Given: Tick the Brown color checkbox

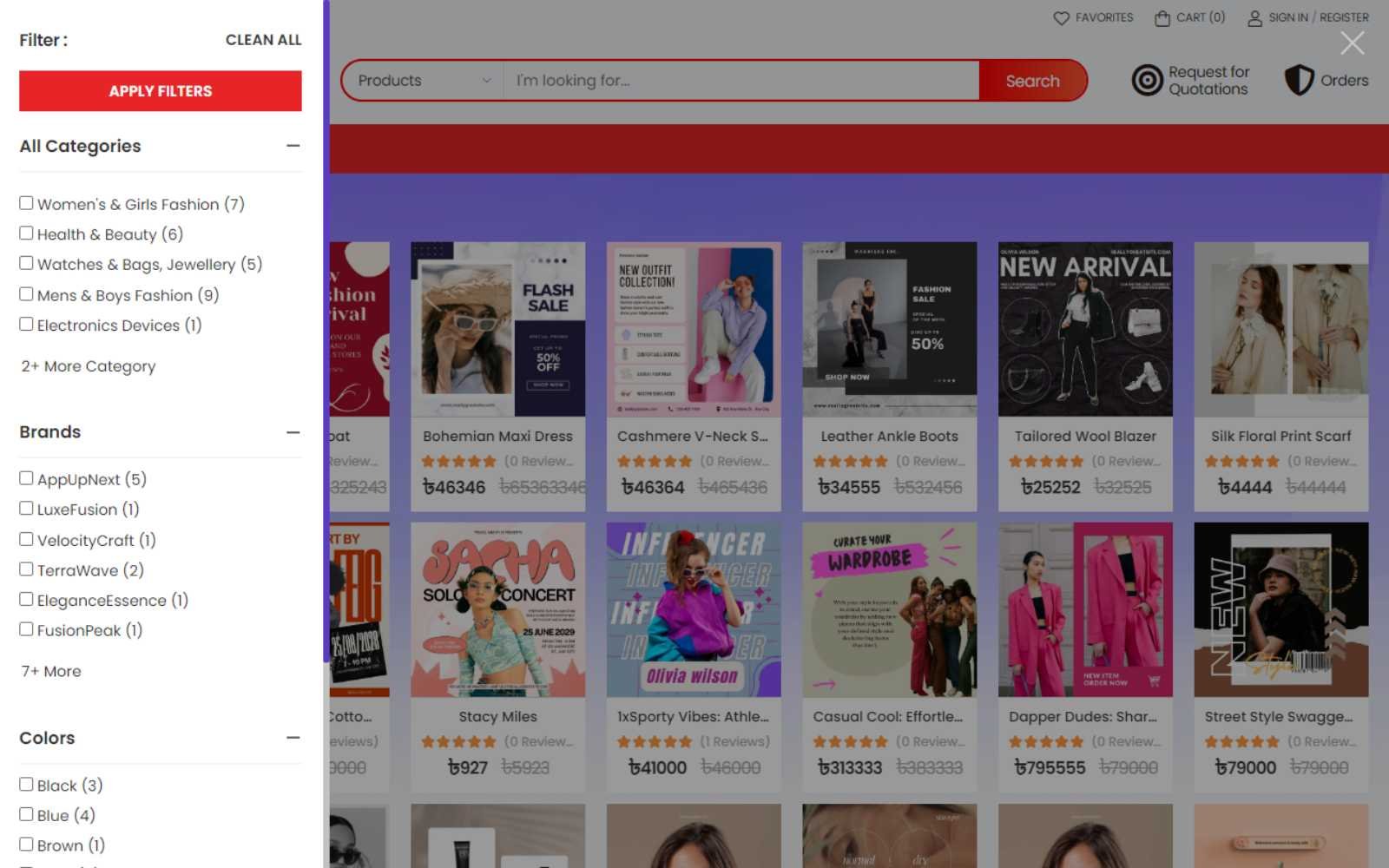Looking at the screenshot, I should [x=26, y=845].
